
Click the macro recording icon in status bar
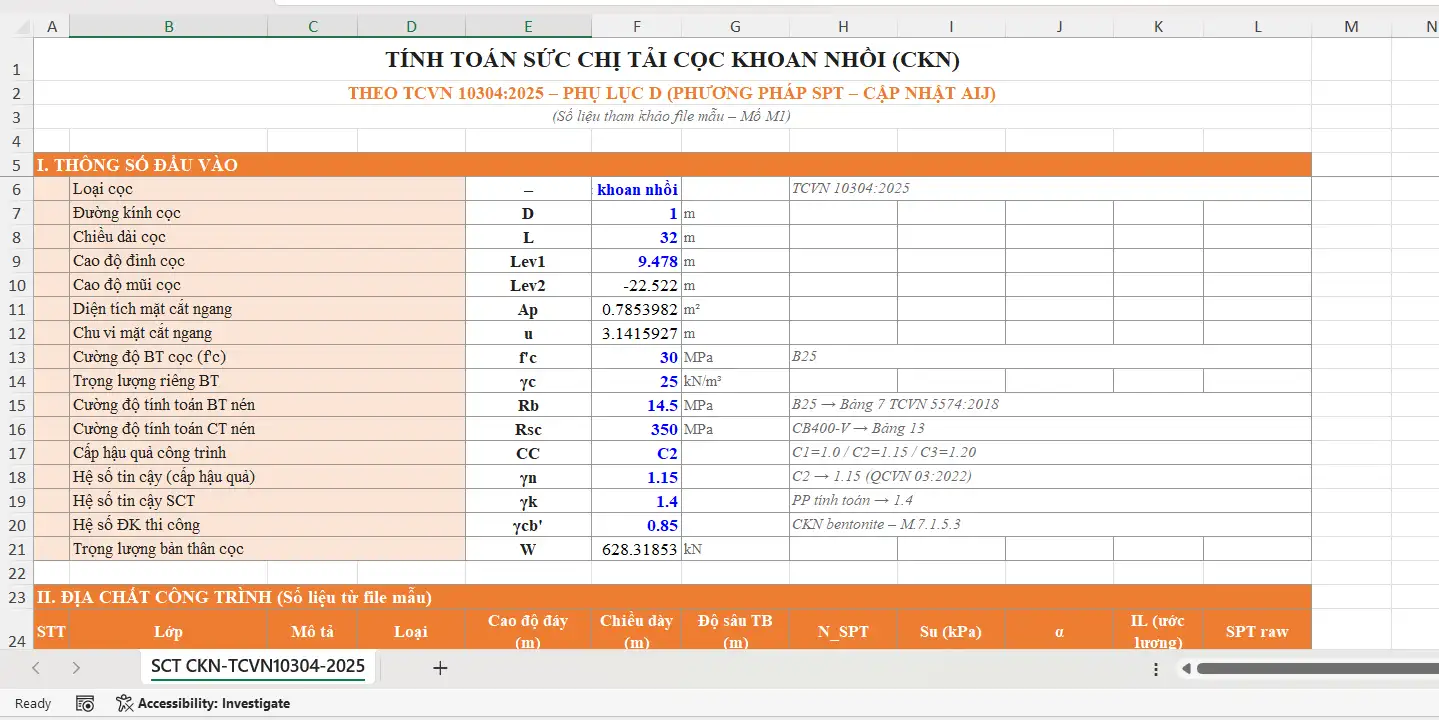click(85, 703)
